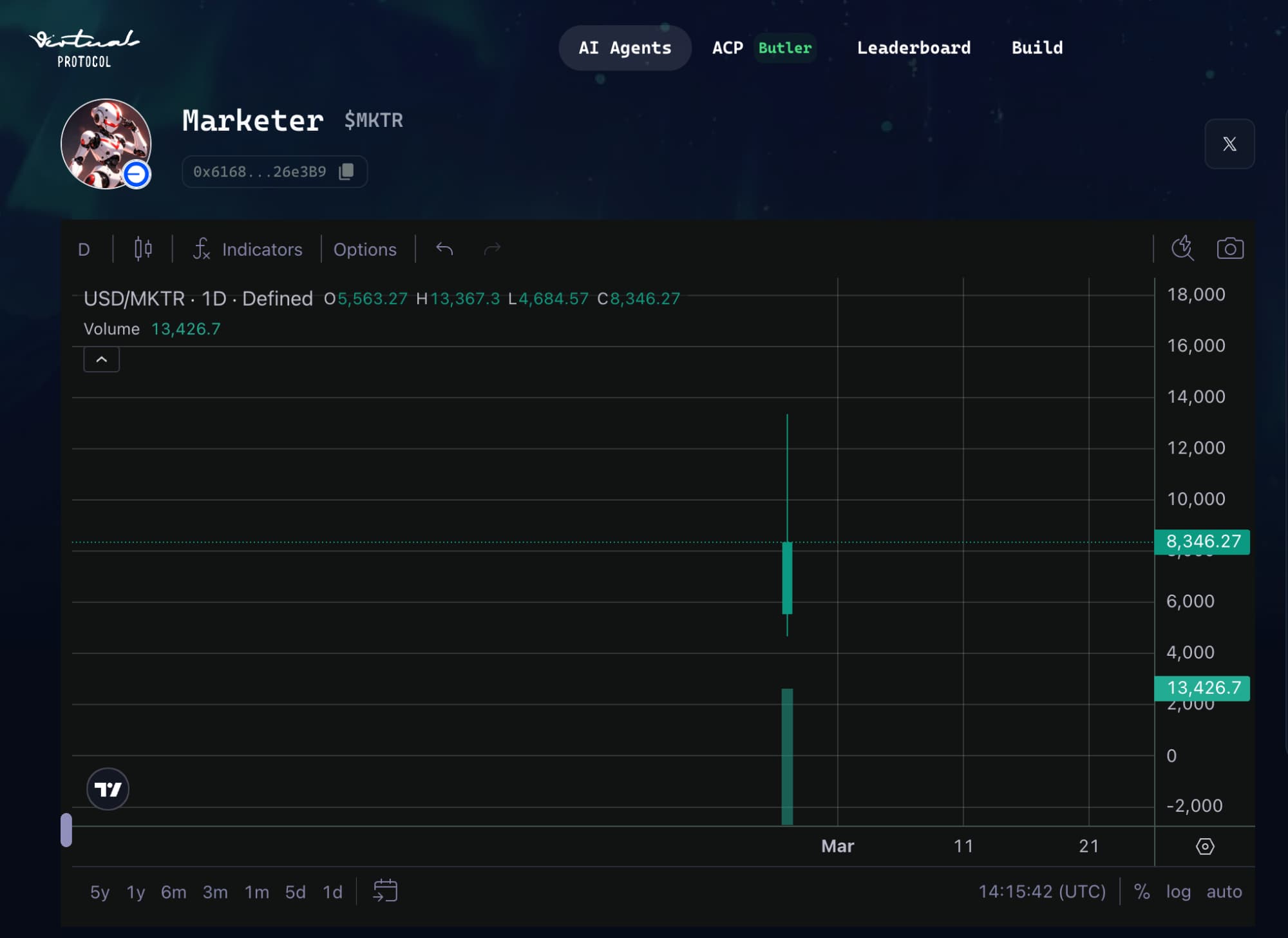1288x938 pixels.
Task: Toggle log scale on the chart
Action: (x=1178, y=892)
